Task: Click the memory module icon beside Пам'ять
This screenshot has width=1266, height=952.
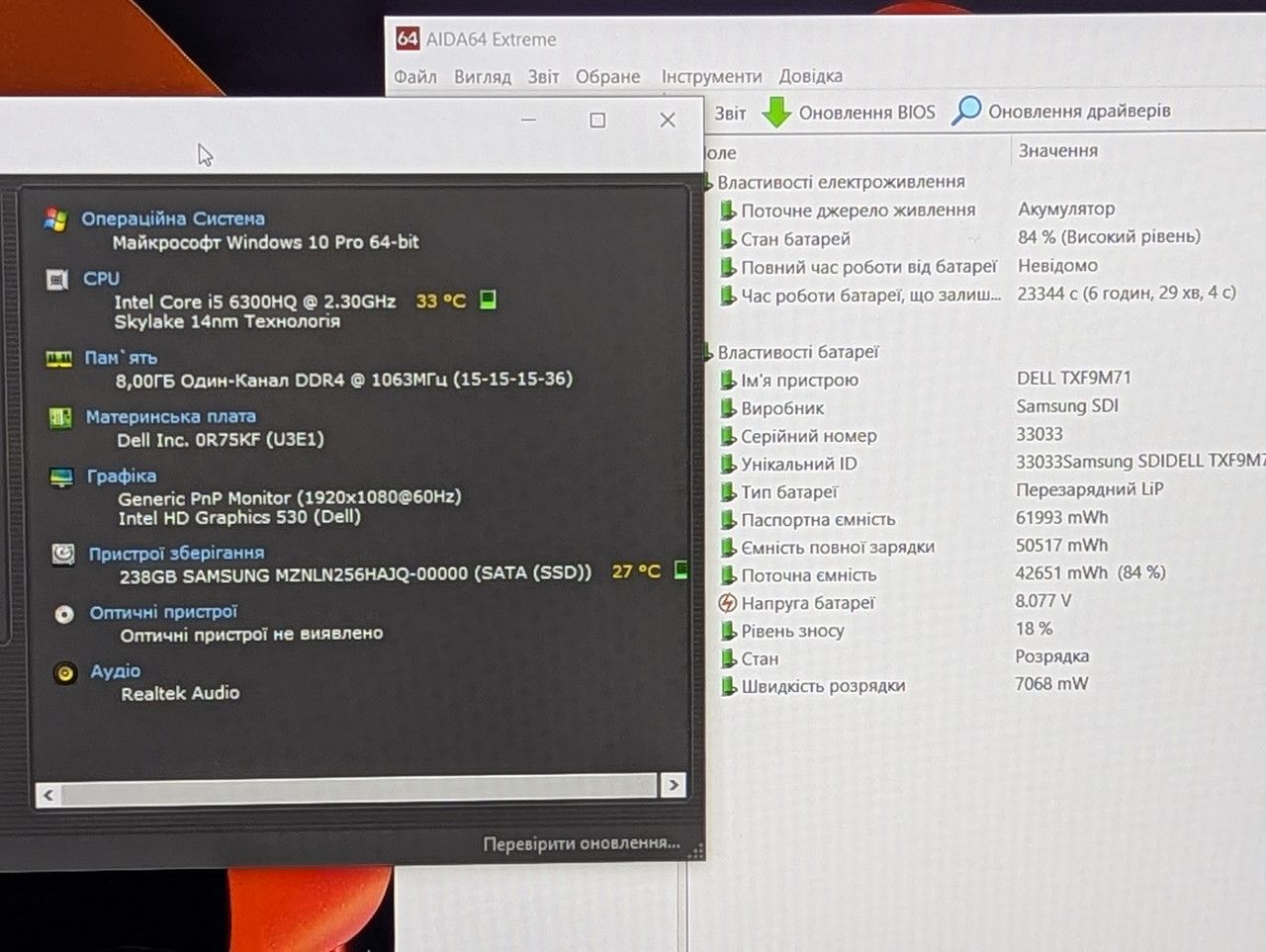Action: point(59,359)
